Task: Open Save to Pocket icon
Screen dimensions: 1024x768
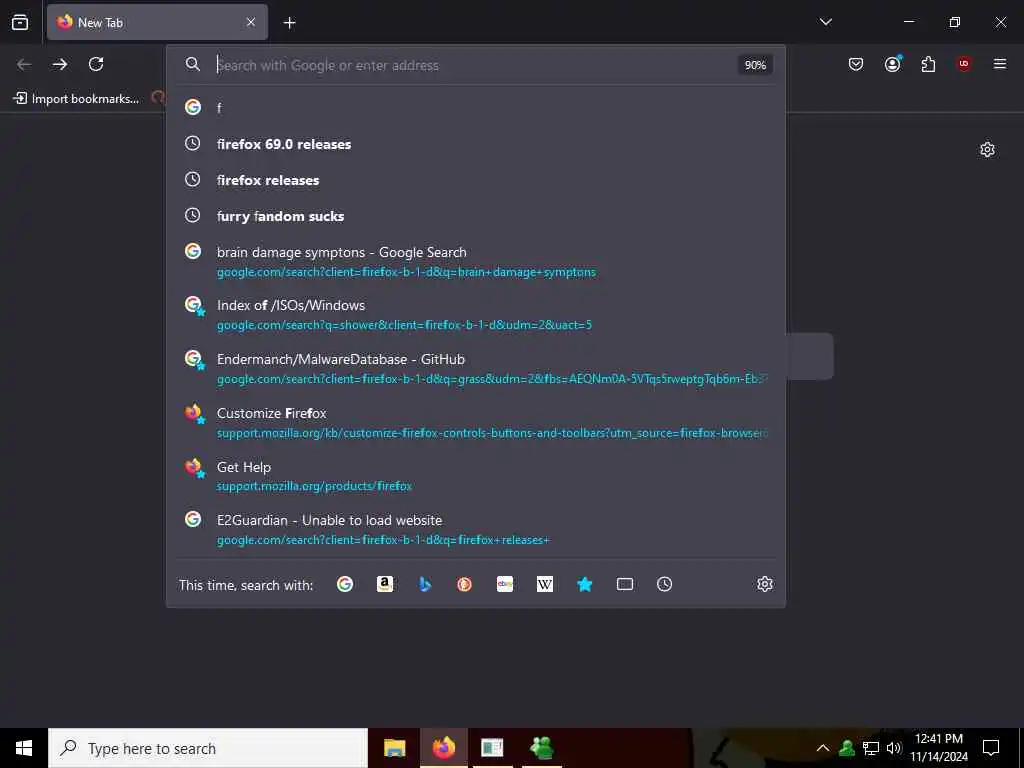Action: [x=856, y=64]
